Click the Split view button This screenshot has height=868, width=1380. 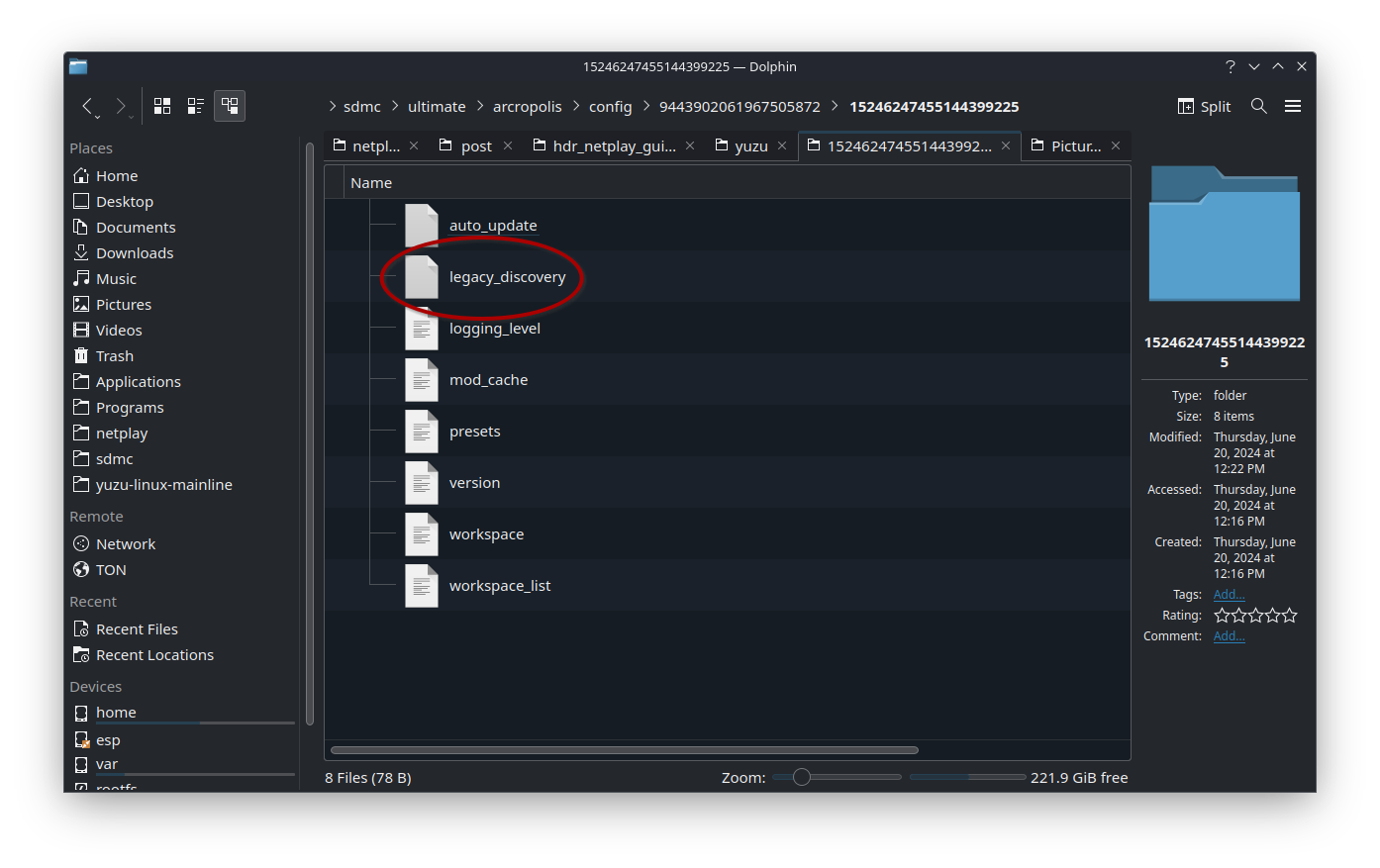click(x=1204, y=106)
